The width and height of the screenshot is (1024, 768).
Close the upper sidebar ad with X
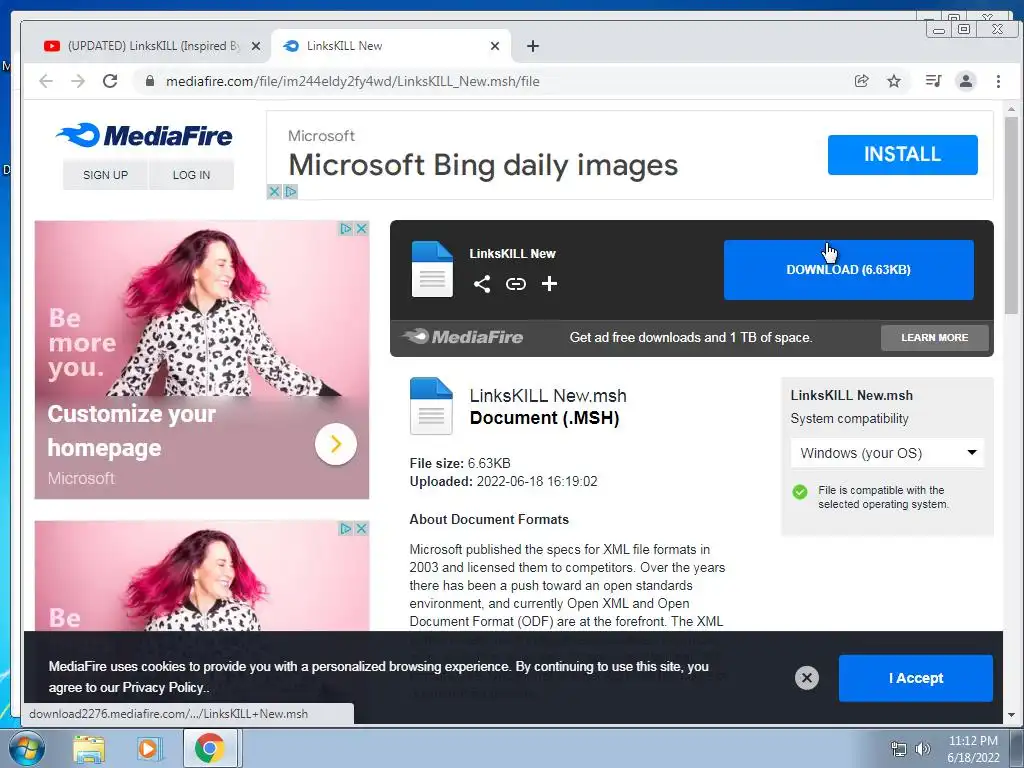click(361, 229)
